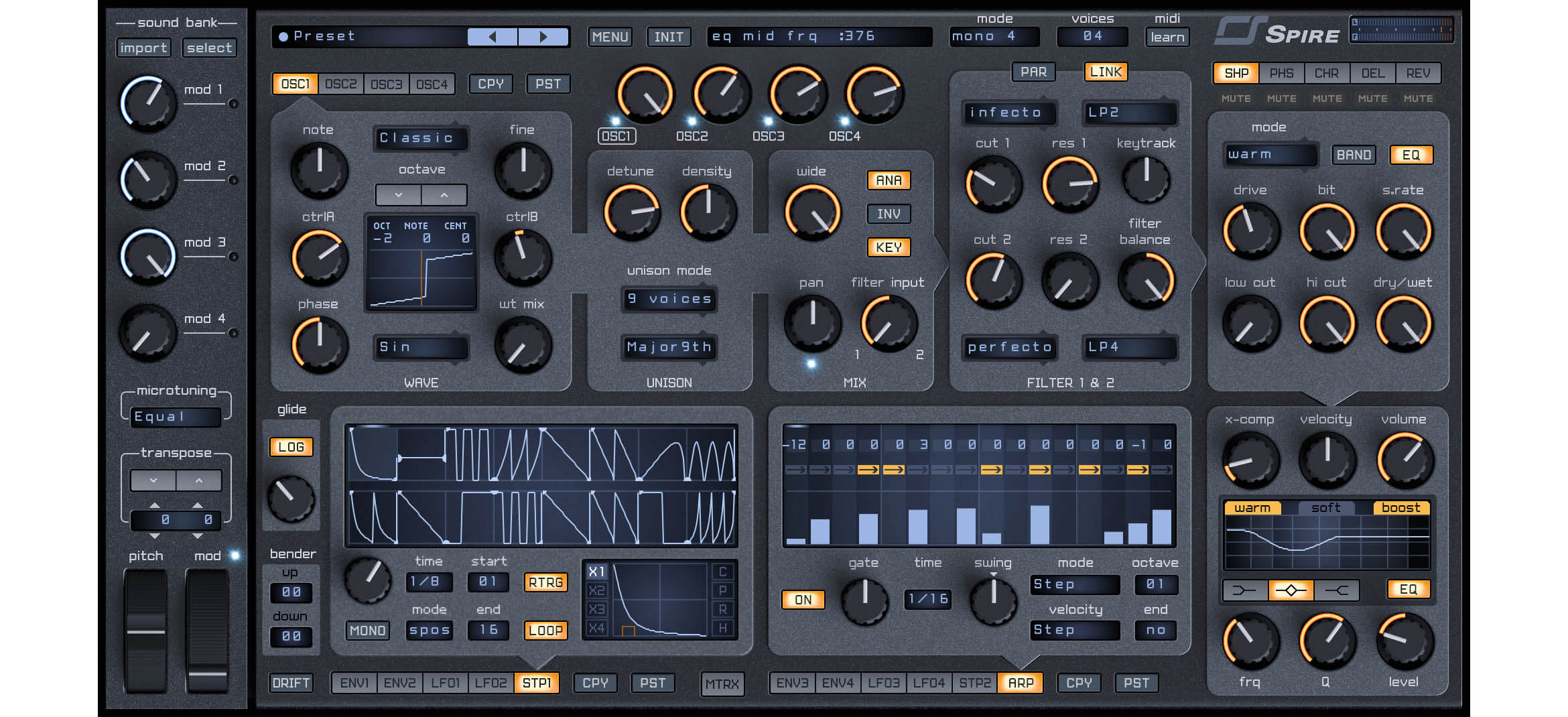Select the low shelf EQ shape icon
Viewport: 1568px width, 717px height.
tap(1245, 590)
